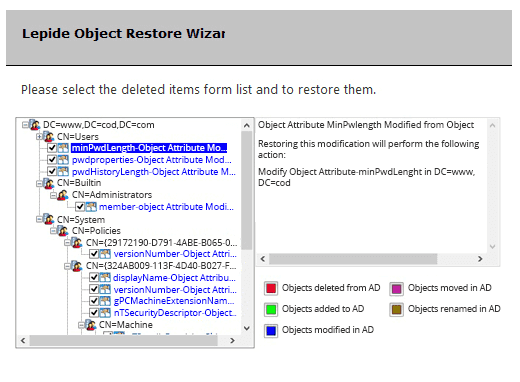Collapse the CN=Policies tree node
The width and height of the screenshot is (520, 382).
point(53,231)
